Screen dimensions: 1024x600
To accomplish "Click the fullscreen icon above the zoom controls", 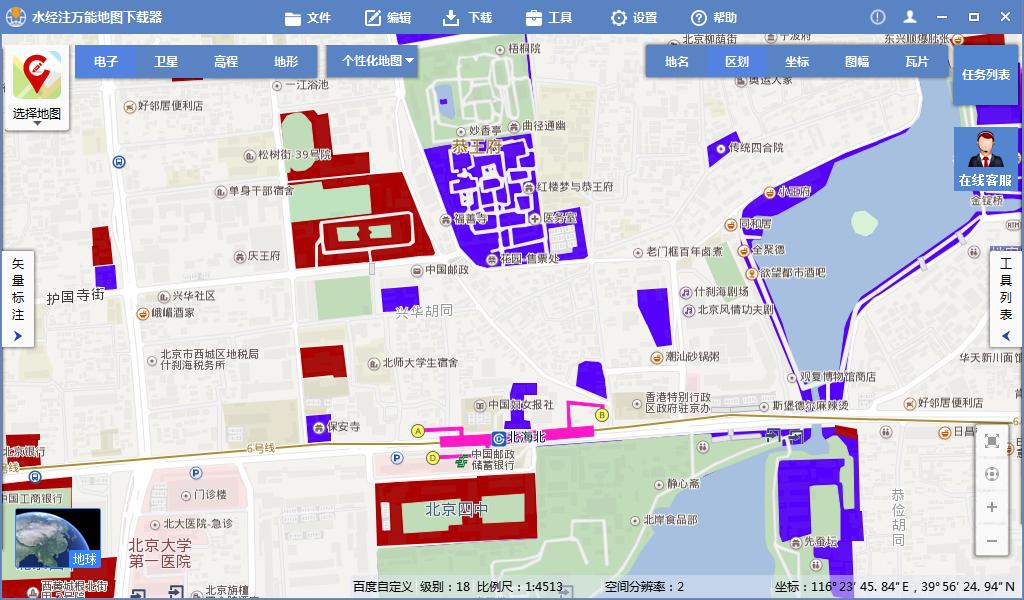I will point(991,441).
